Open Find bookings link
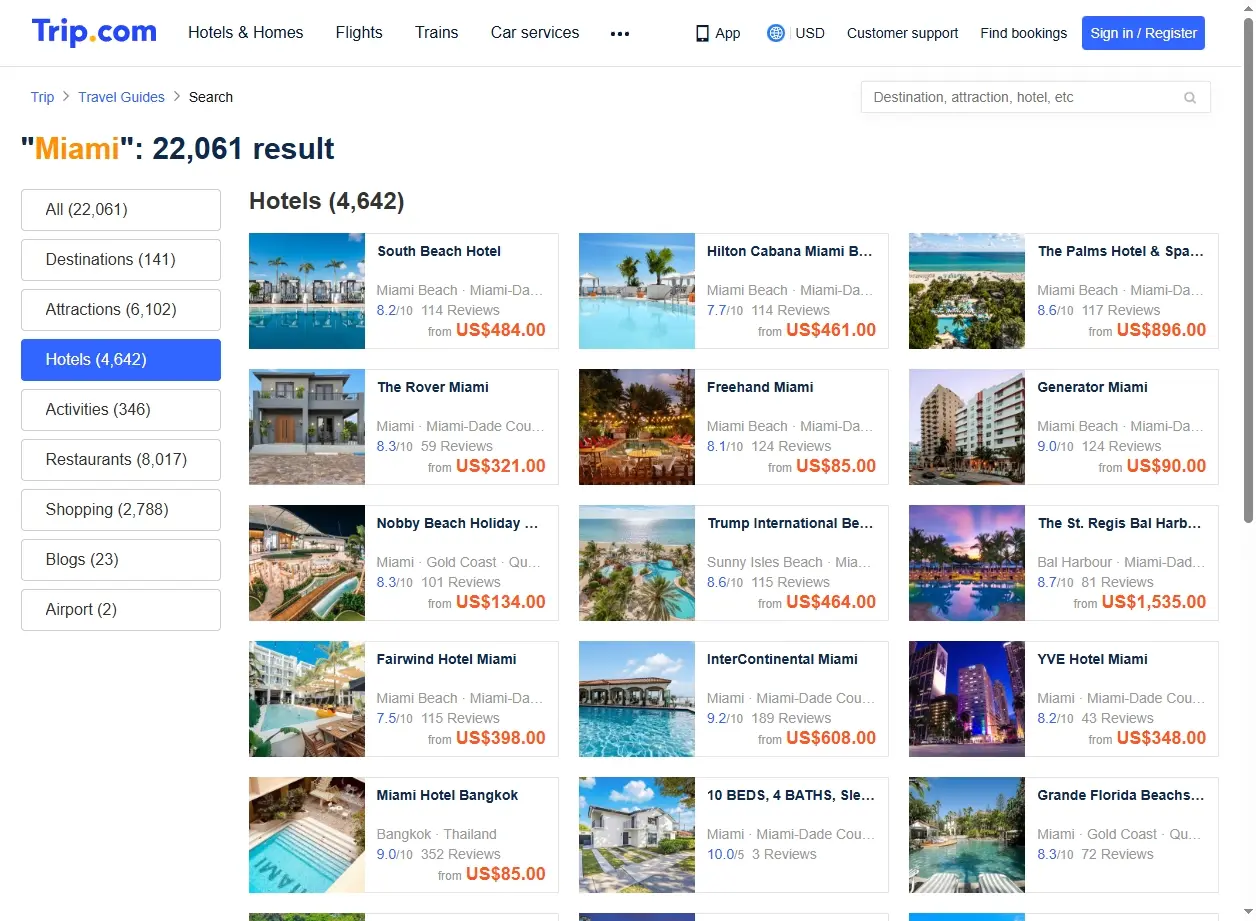 tap(1024, 33)
